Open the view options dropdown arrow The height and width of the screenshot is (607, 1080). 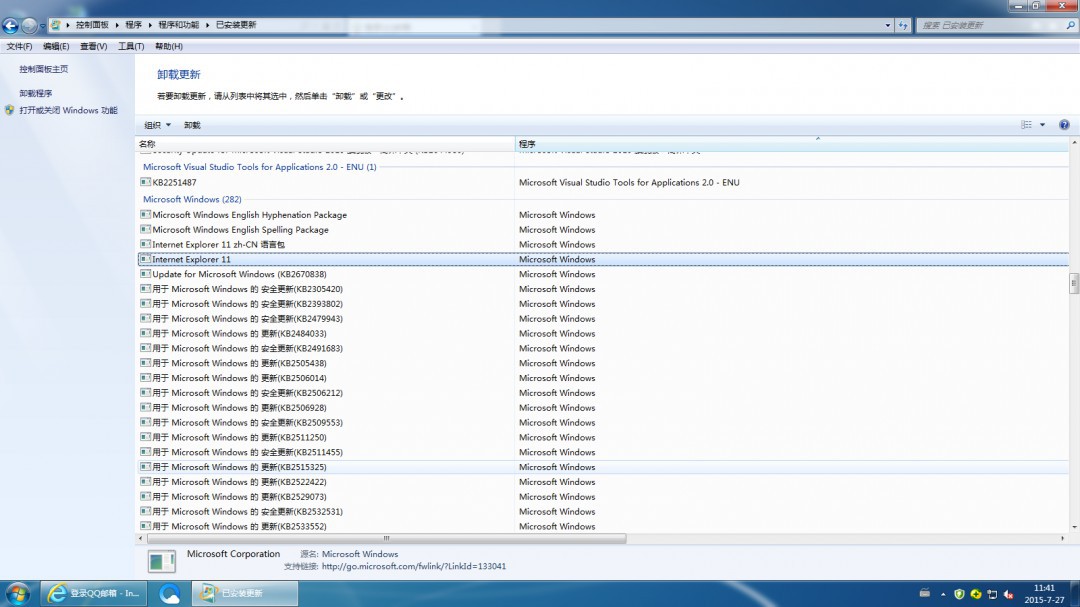coord(1042,125)
